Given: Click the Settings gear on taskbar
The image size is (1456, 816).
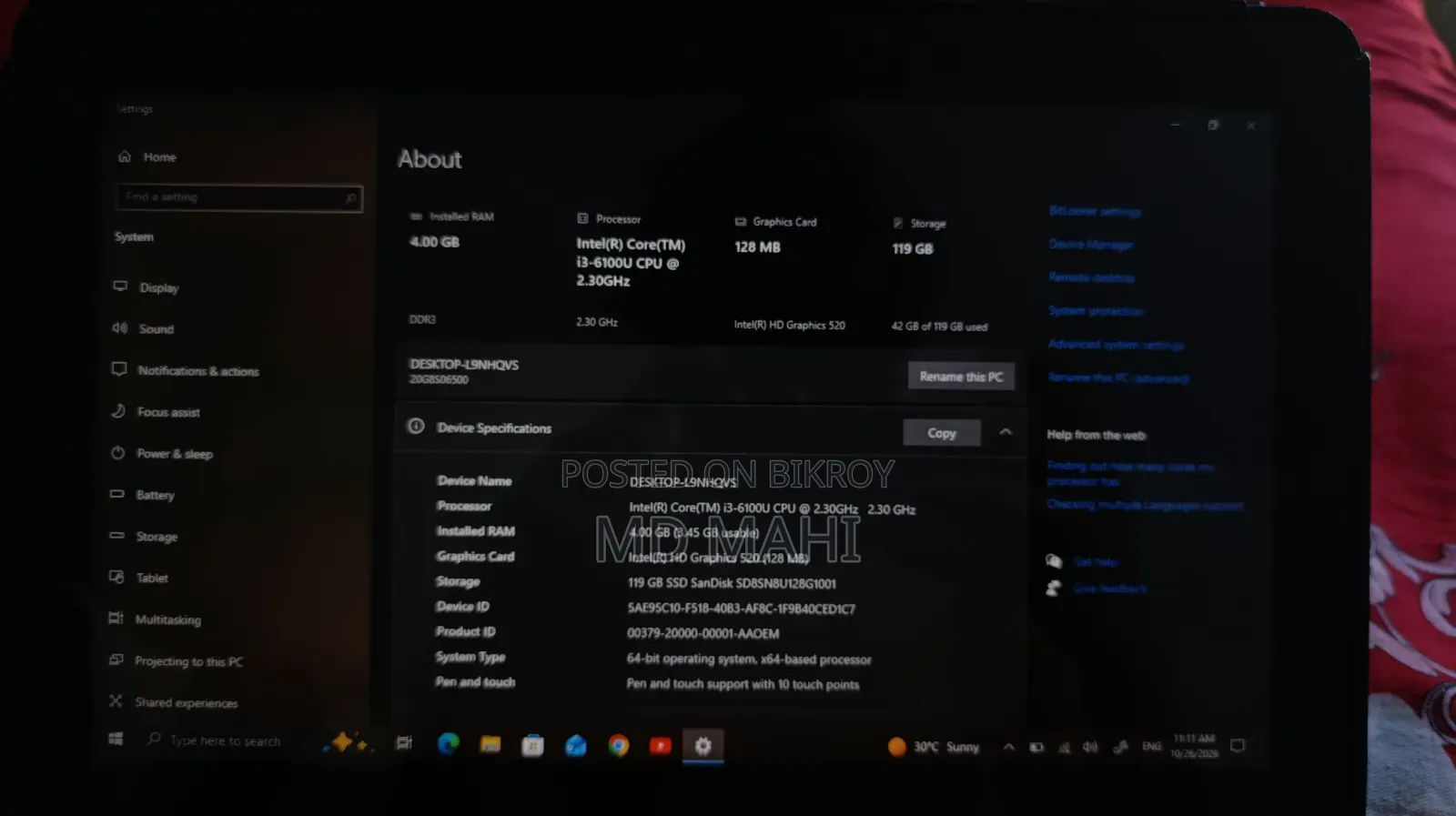Looking at the screenshot, I should 703,746.
